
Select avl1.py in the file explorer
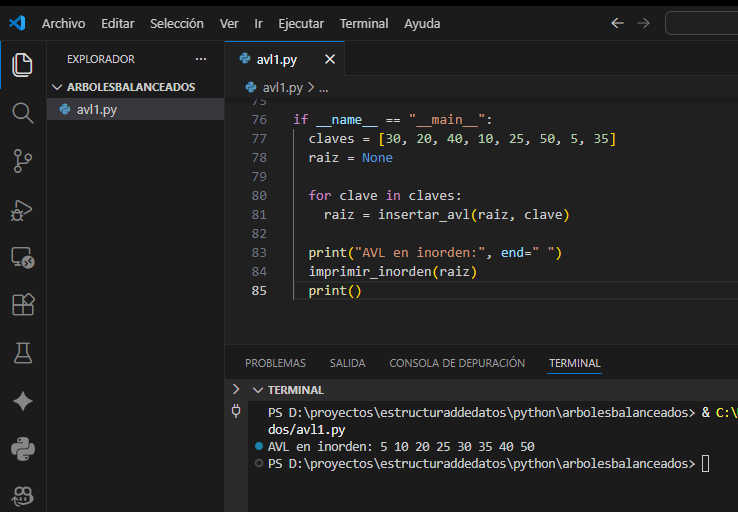click(96, 109)
